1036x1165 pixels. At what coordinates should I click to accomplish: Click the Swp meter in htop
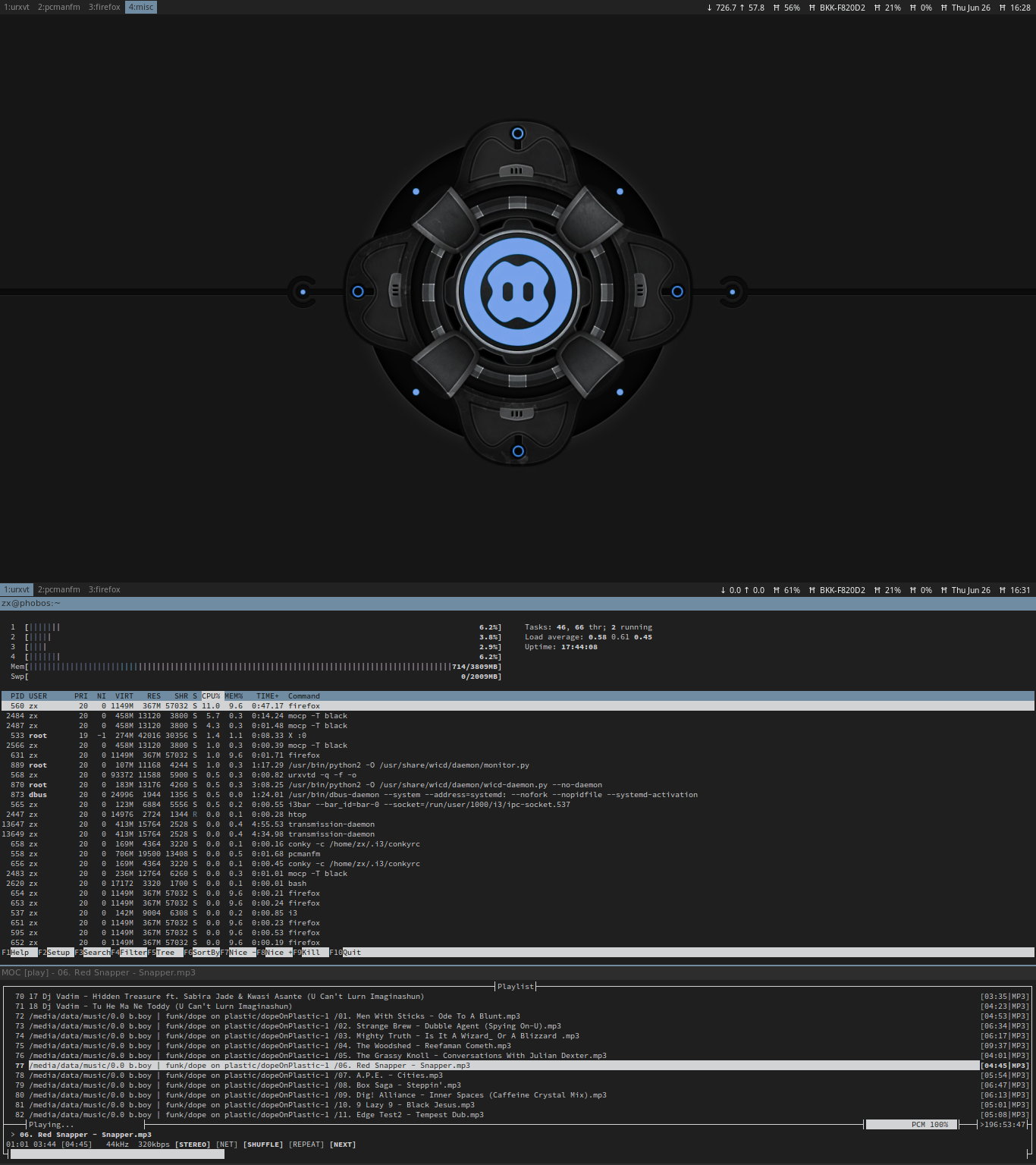[256, 677]
